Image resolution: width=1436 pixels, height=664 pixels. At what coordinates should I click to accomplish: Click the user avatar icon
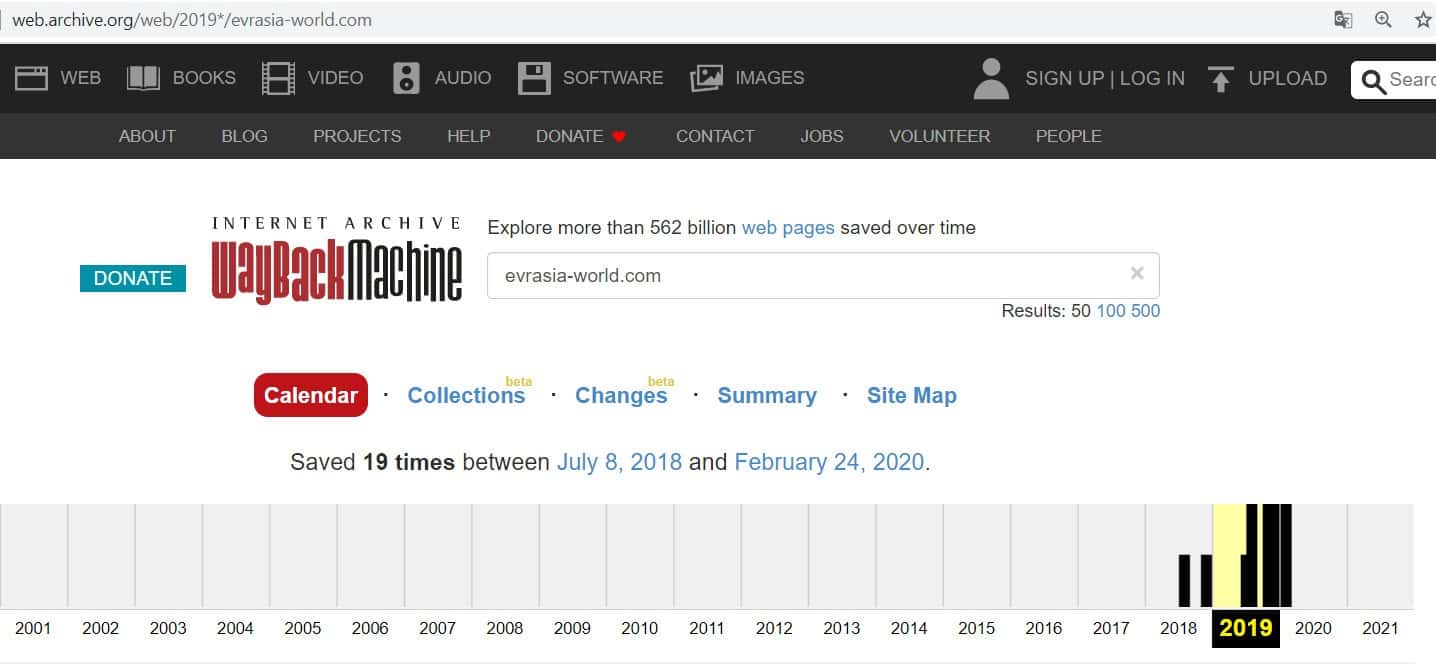tap(991, 78)
